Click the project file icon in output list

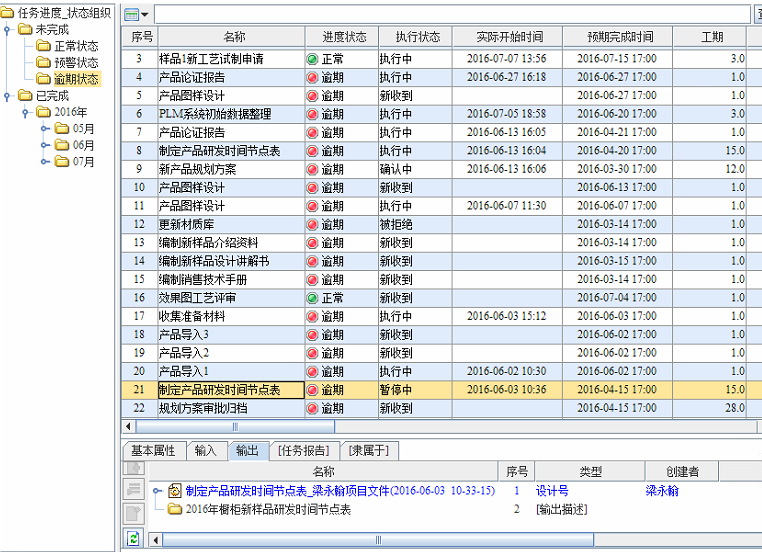coord(175,491)
